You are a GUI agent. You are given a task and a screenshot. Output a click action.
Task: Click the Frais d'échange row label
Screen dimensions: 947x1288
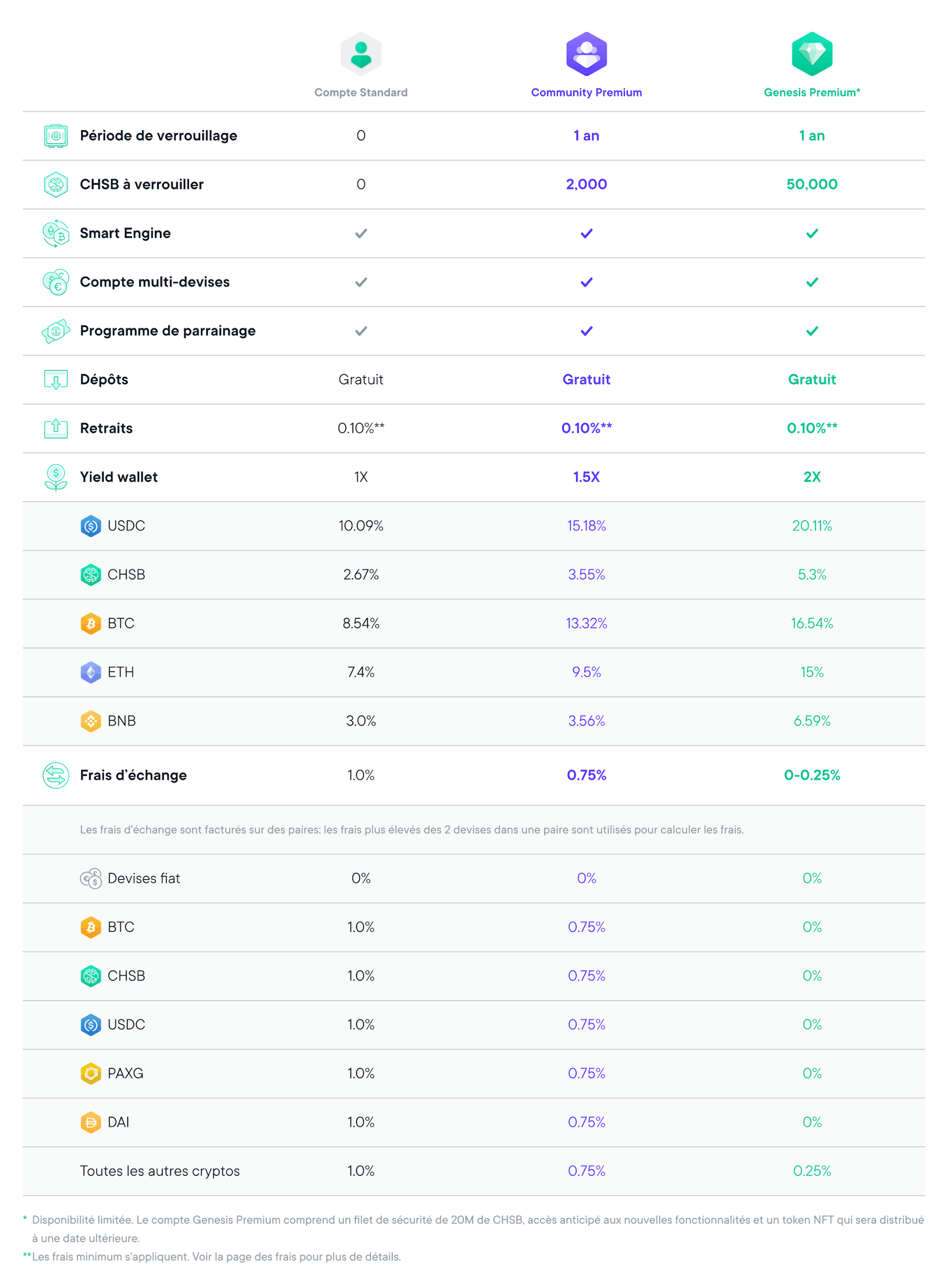pyautogui.click(x=133, y=775)
